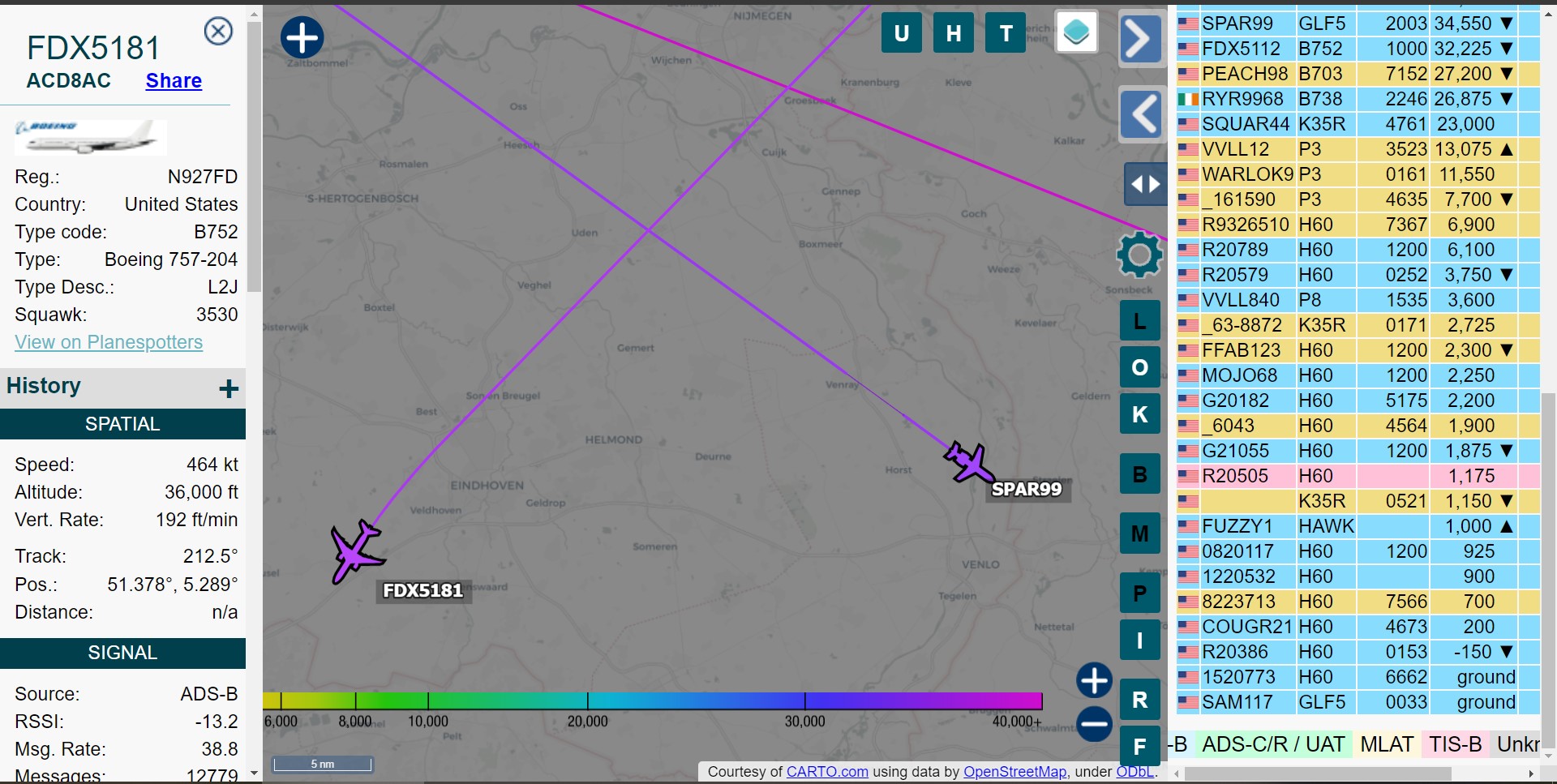Toggle sidebar with double-arrow button
The width and height of the screenshot is (1557, 784).
click(x=1146, y=184)
